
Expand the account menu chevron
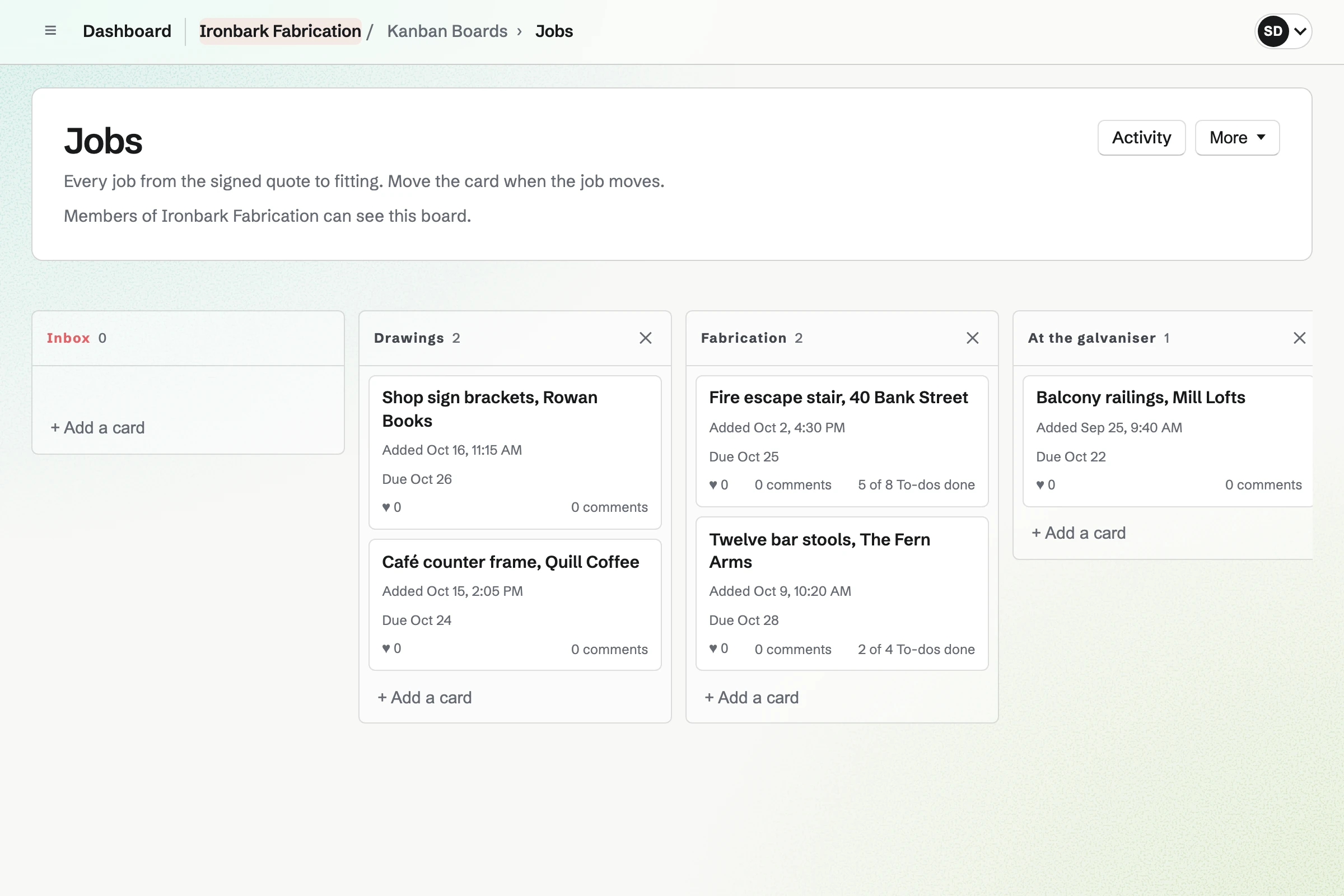click(1299, 31)
